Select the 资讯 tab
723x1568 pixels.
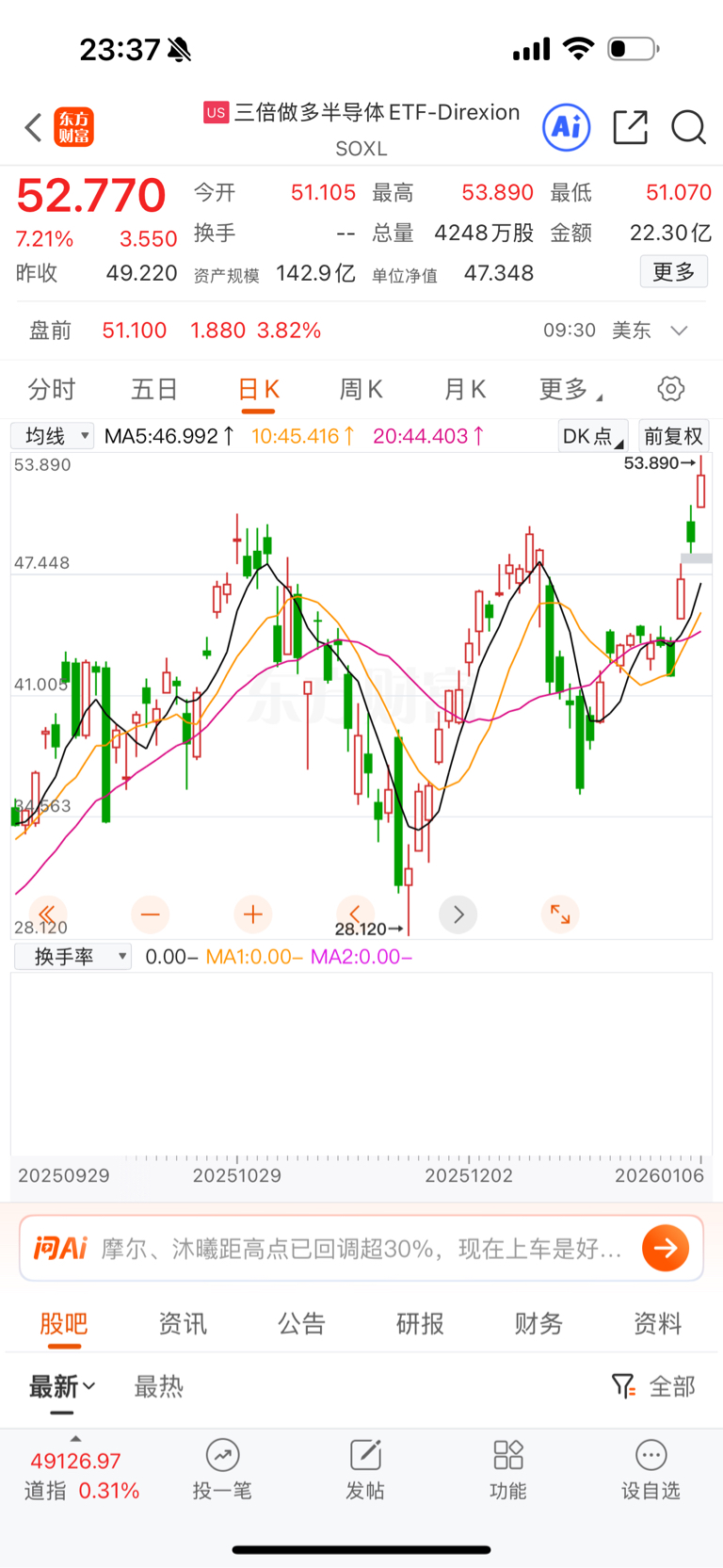pos(183,1323)
